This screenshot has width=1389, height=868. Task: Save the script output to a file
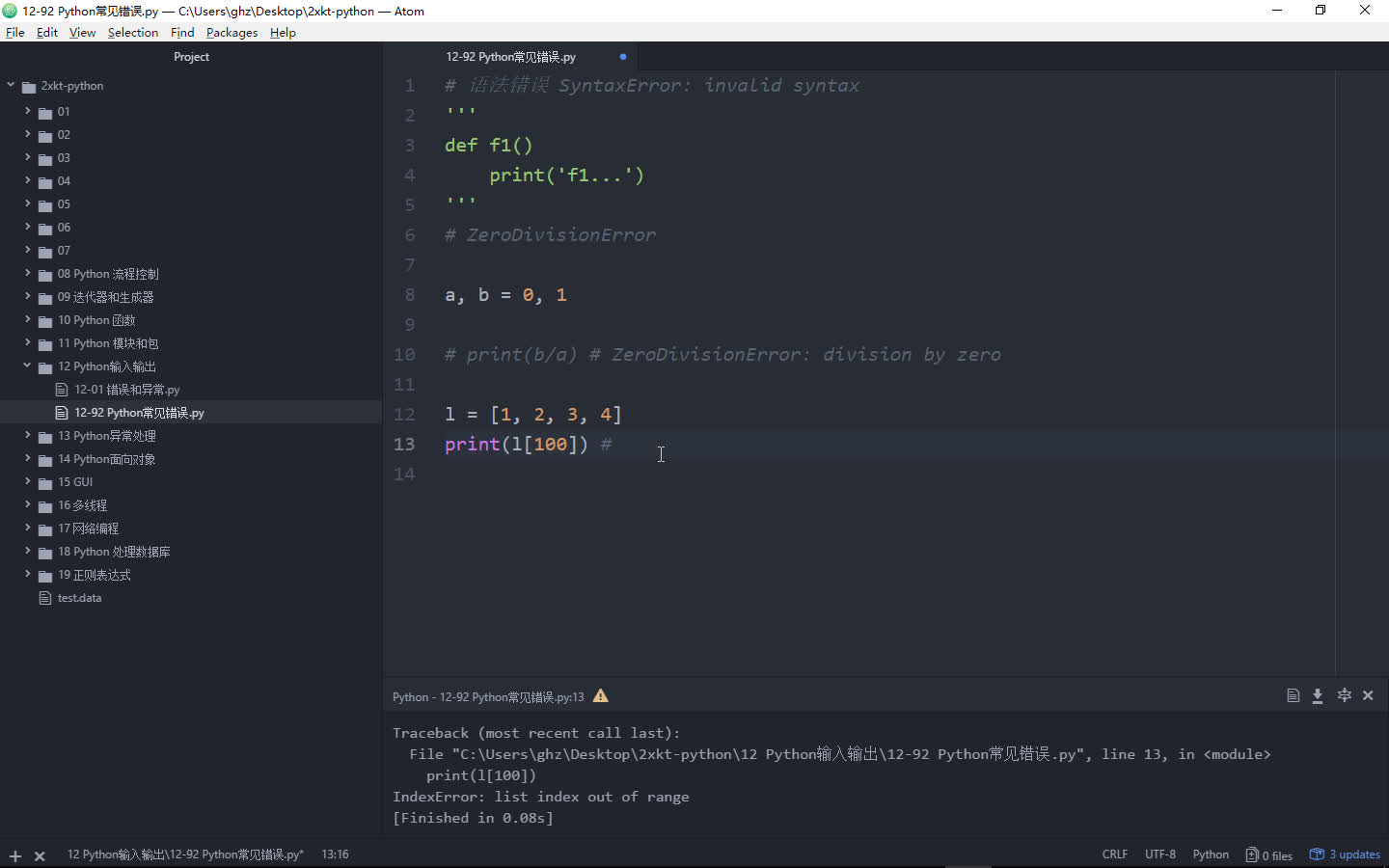click(1318, 695)
